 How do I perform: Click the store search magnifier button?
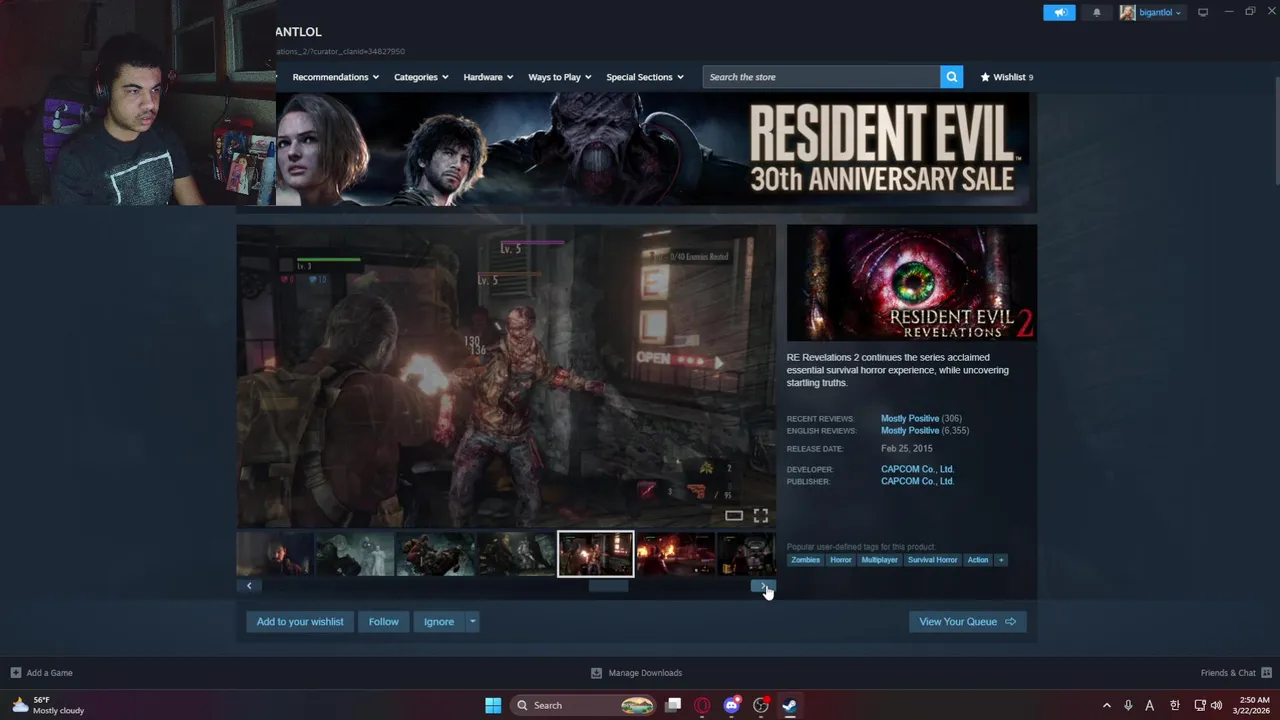951,77
